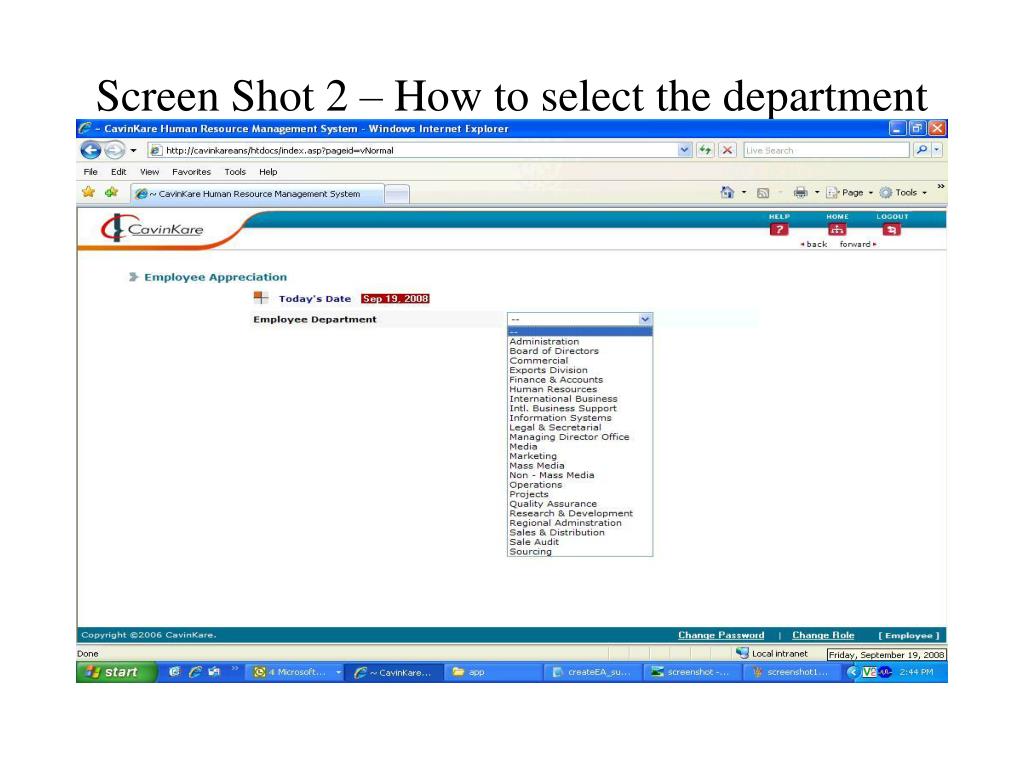Open the File menu
The image size is (1024, 768).
pyautogui.click(x=90, y=172)
